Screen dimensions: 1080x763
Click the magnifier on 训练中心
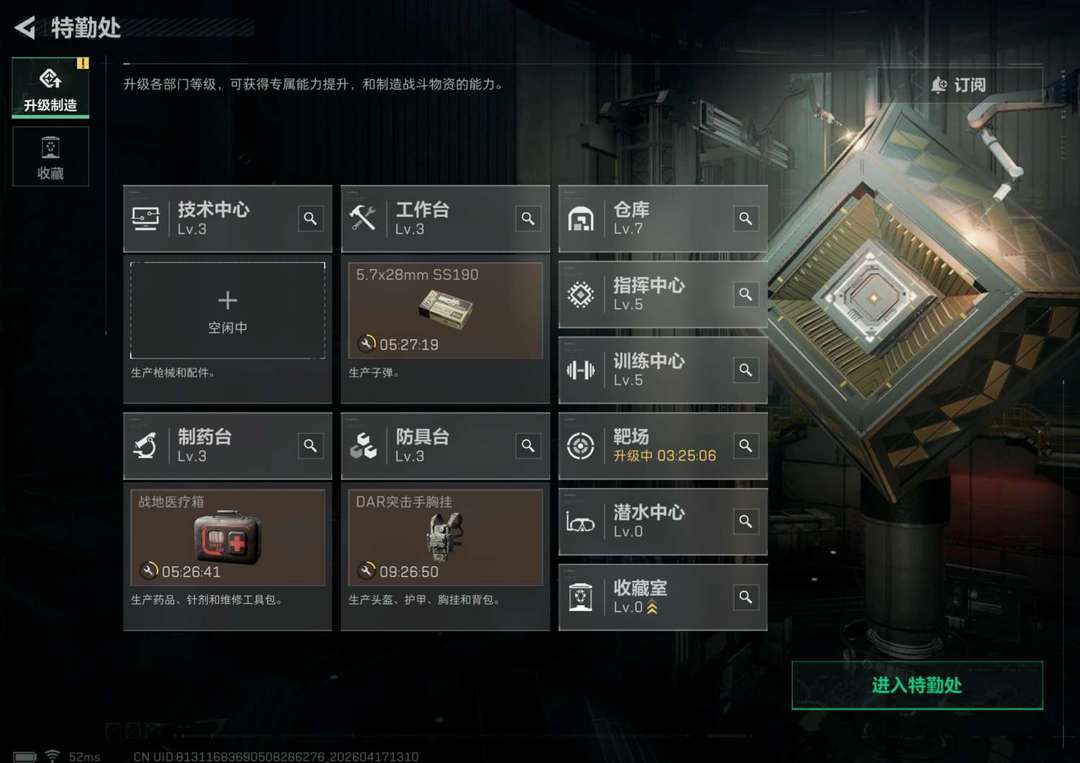pos(746,370)
